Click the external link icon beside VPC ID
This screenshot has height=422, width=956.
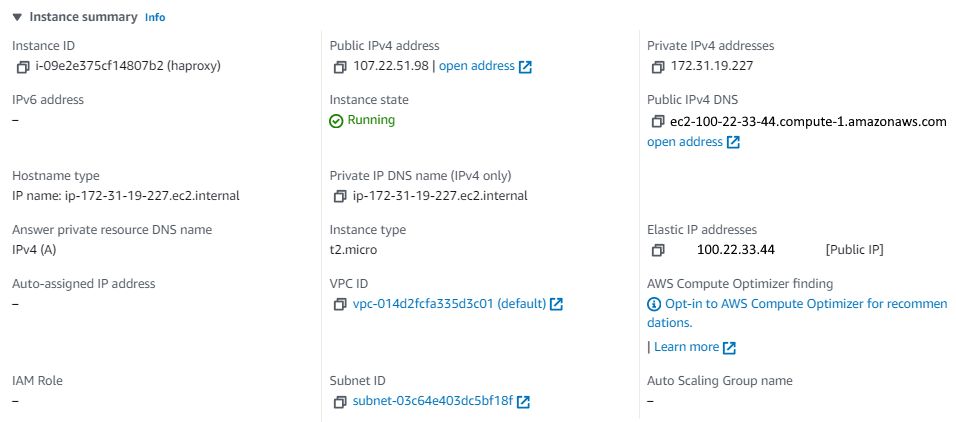557,304
